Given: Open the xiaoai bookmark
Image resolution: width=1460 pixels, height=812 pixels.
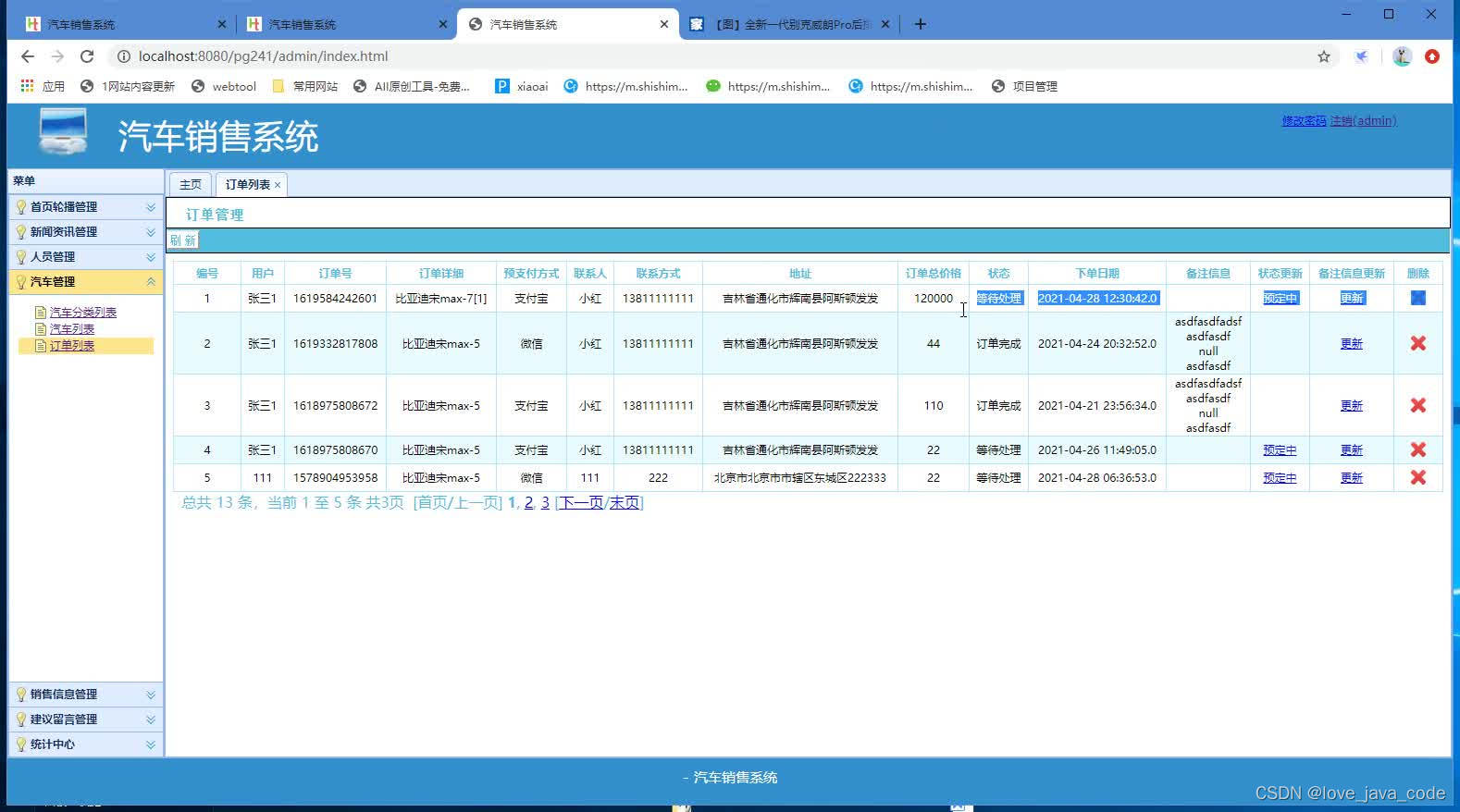Looking at the screenshot, I should point(522,86).
